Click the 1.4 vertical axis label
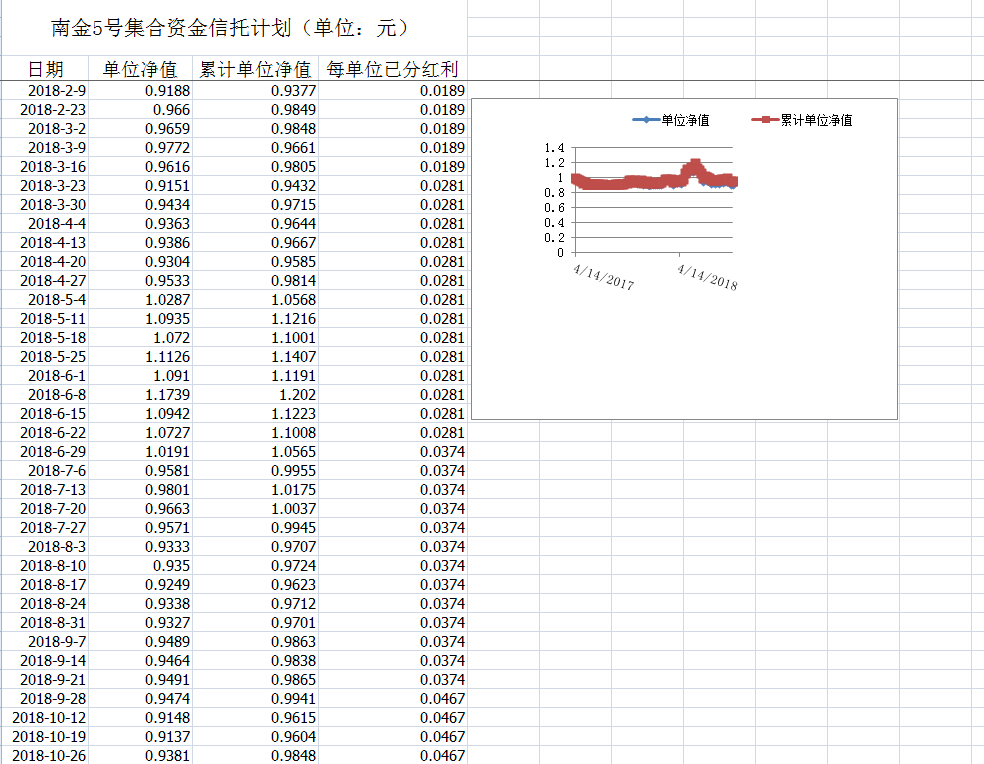Screen dimensions: 984x764 [554, 148]
